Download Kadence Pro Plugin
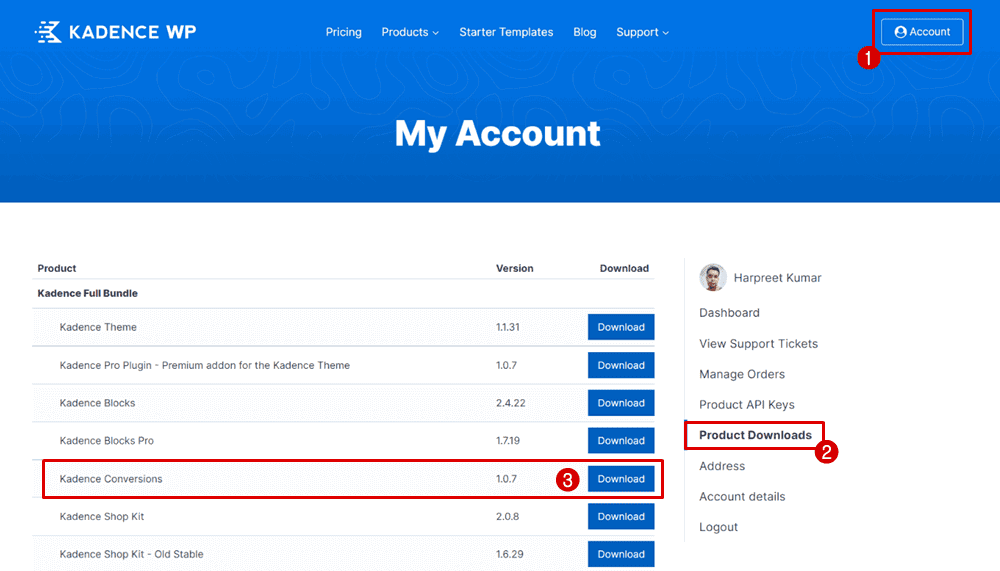This screenshot has height=571, width=1000. 621,365
